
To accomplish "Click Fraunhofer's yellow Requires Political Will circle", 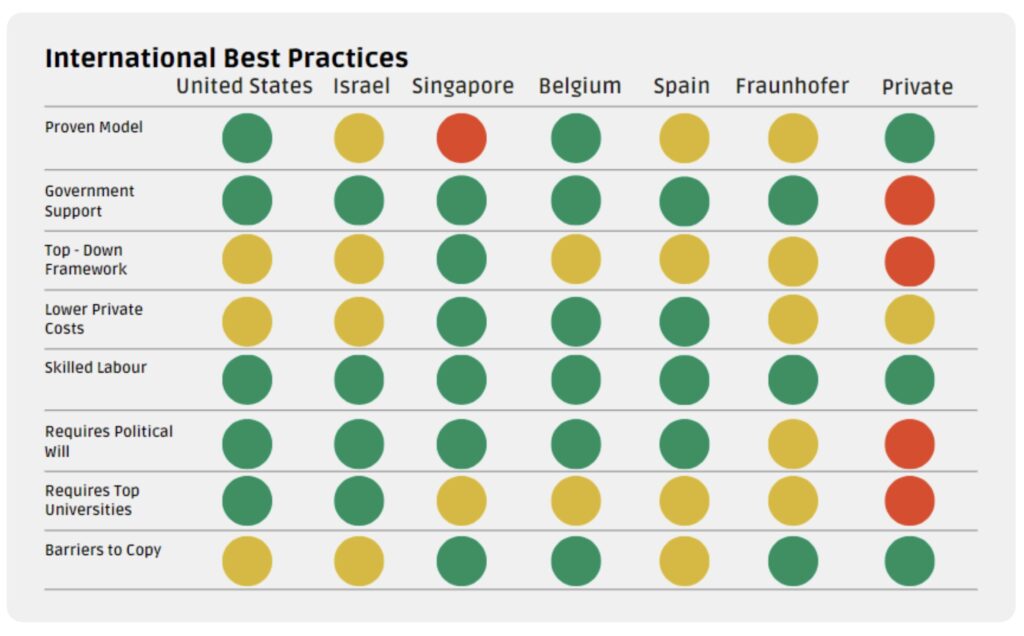I will (793, 444).
